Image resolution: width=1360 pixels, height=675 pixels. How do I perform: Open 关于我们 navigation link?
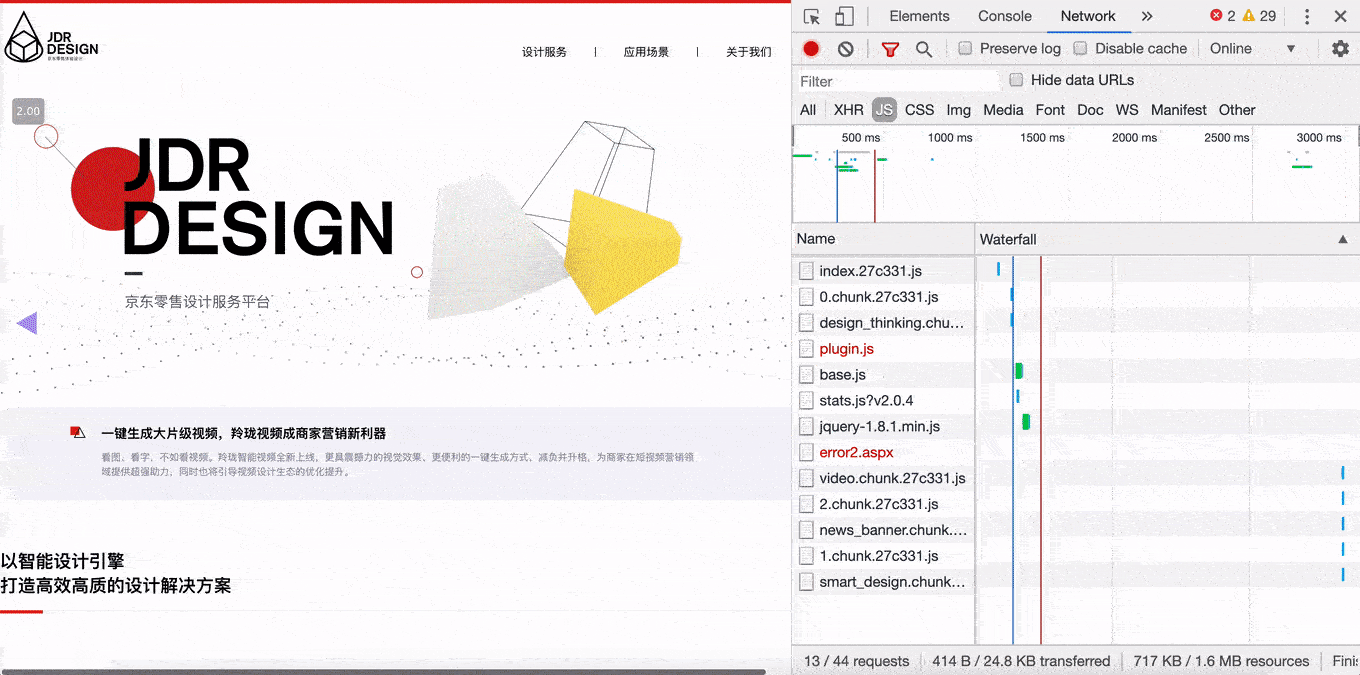pos(748,52)
